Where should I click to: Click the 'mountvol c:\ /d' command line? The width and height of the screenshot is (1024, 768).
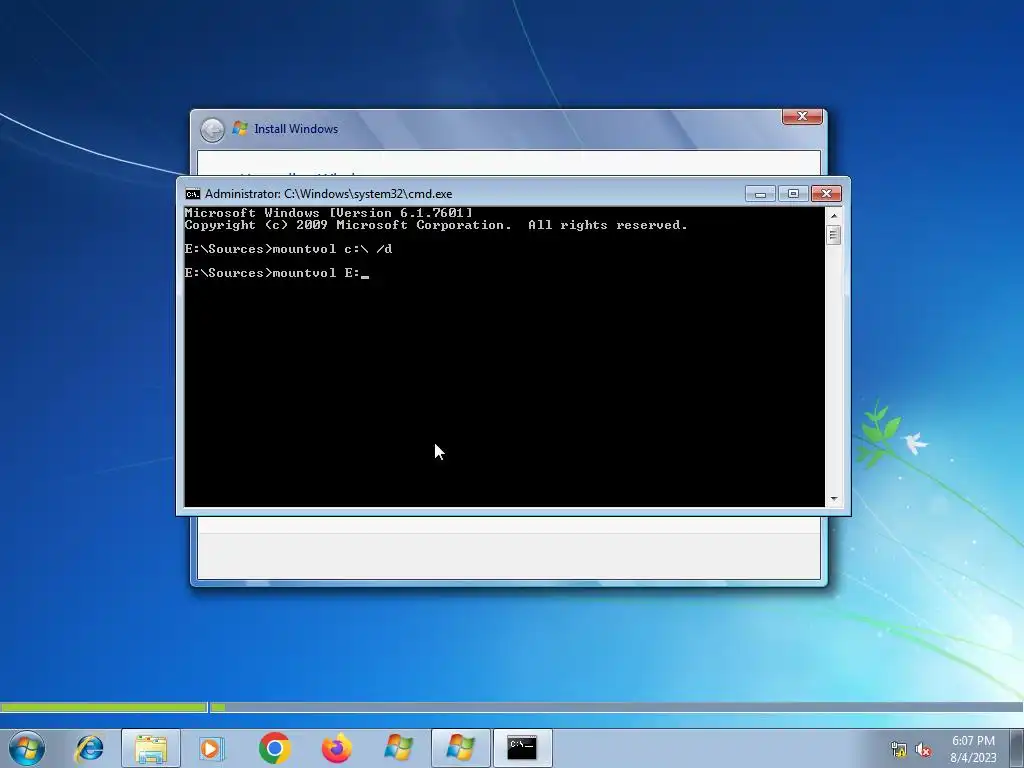288,249
